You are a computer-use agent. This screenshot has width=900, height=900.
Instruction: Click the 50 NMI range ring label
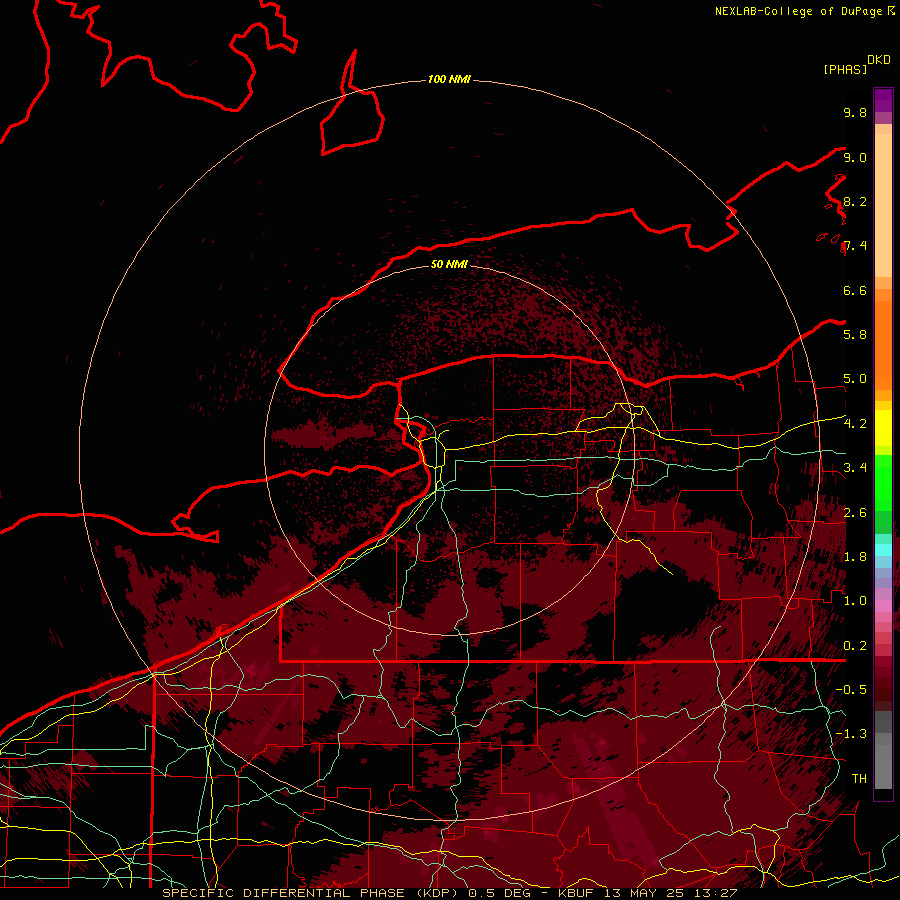[x=449, y=264]
